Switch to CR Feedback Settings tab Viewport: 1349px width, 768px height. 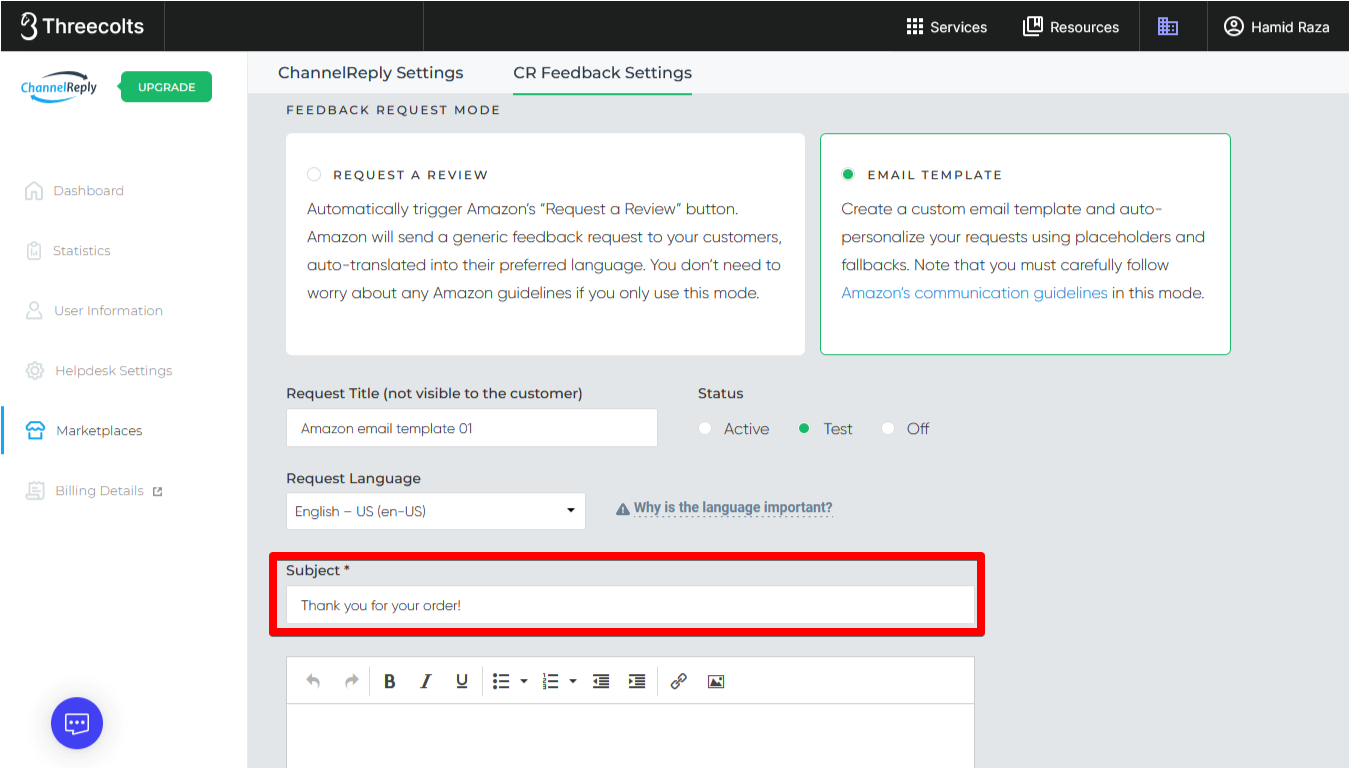click(603, 73)
